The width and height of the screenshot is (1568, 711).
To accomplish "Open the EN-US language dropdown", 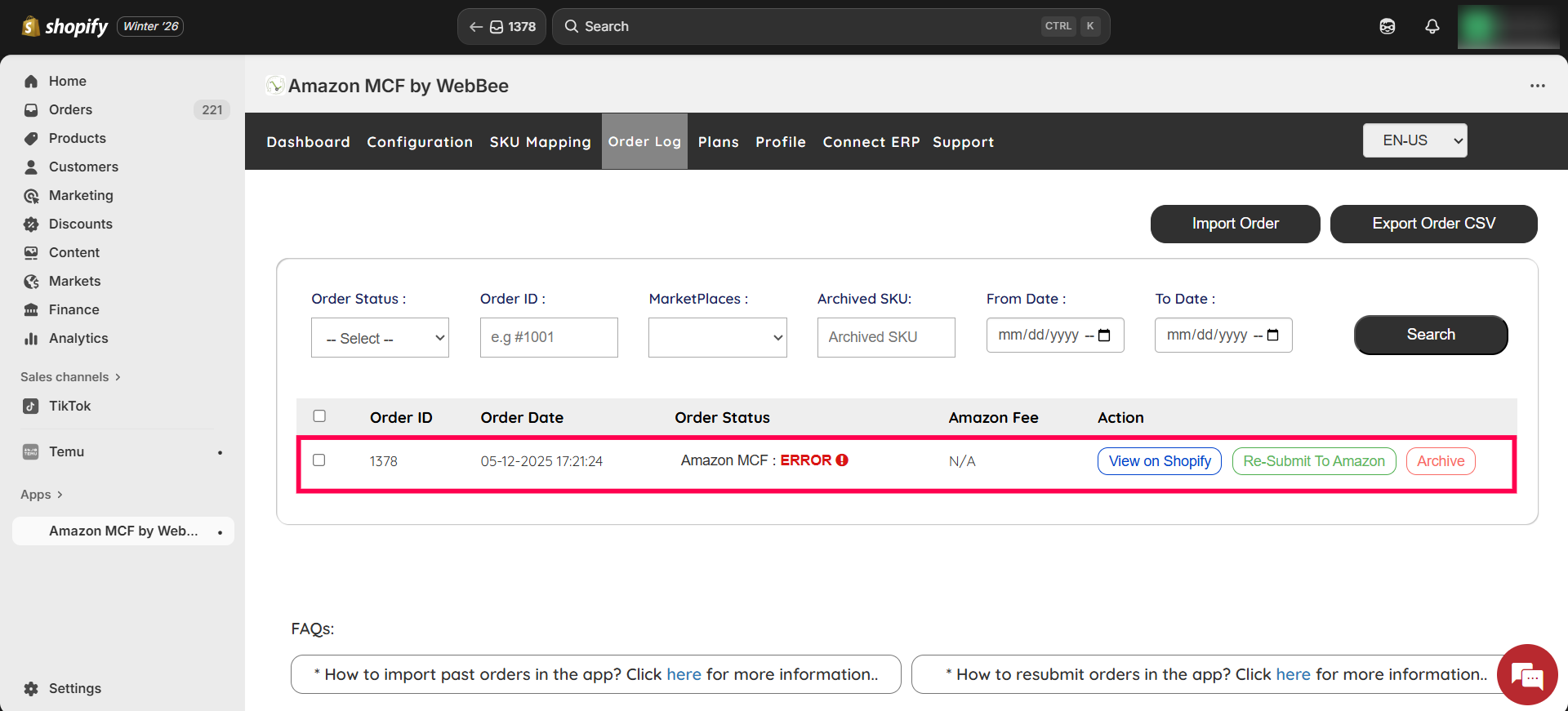I will click(1414, 140).
